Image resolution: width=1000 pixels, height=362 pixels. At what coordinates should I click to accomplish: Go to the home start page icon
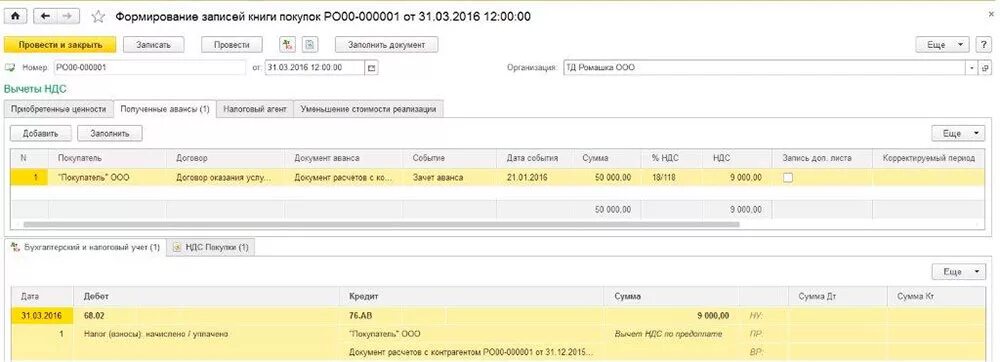tap(15, 17)
